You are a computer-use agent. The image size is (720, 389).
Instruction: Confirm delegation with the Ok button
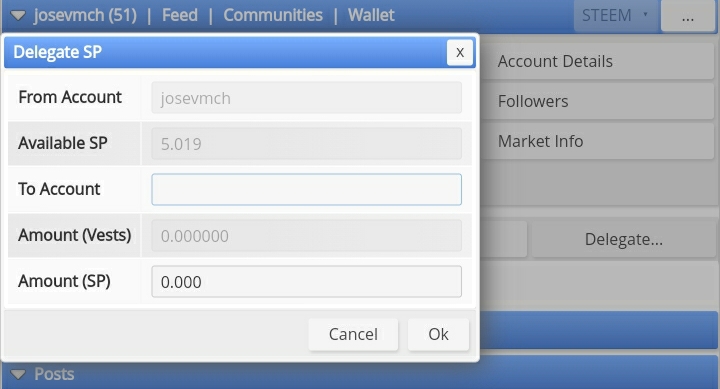tap(438, 334)
